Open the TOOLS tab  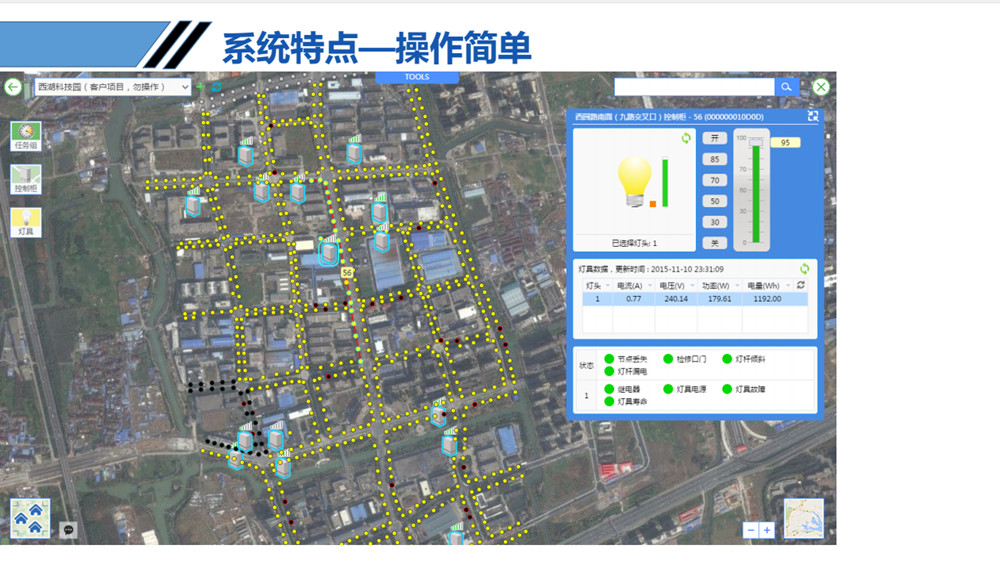(x=417, y=77)
